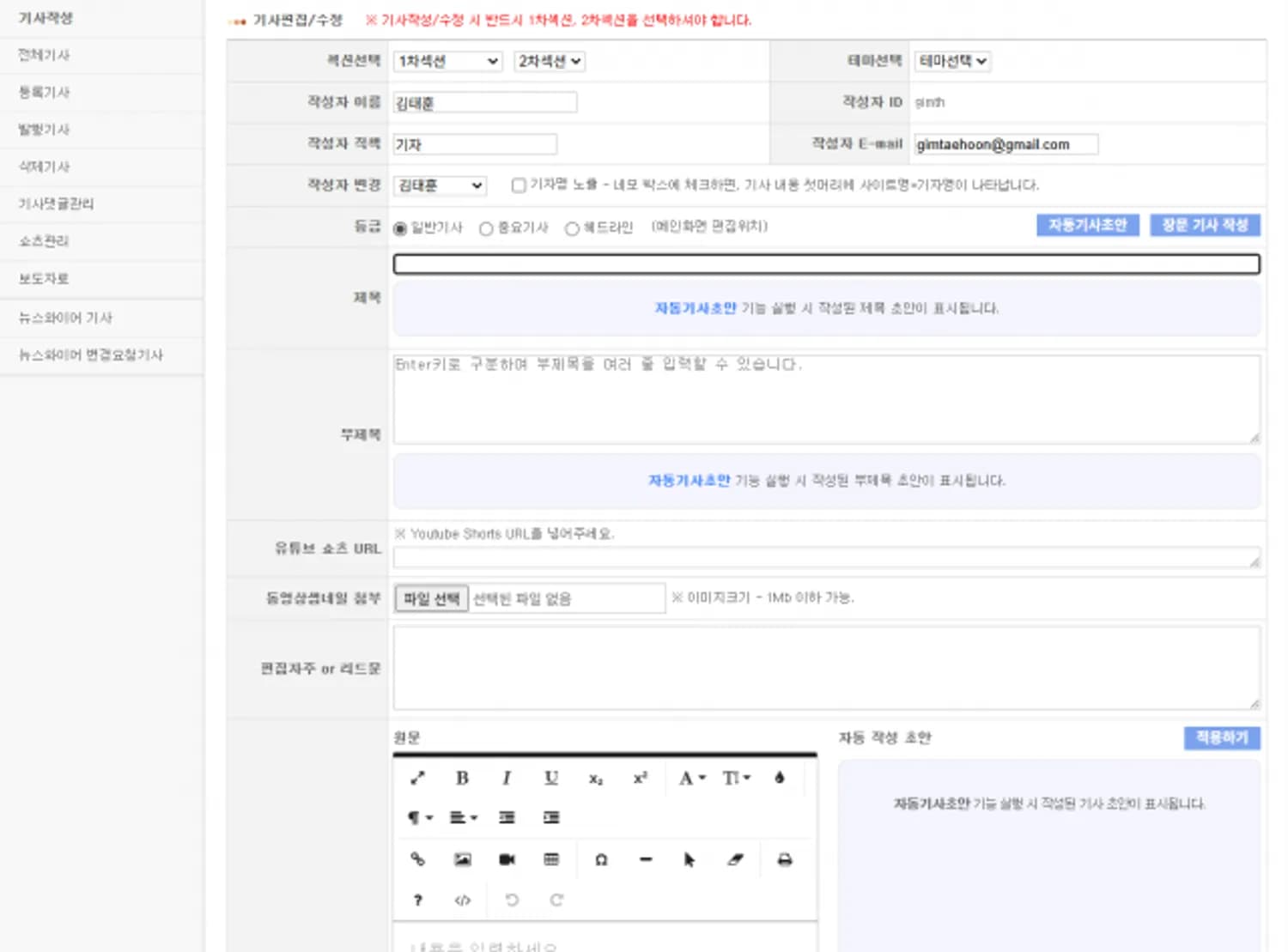This screenshot has width=1288, height=952.
Task: Enable the 기자명 노출 checkbox
Action: pos(519,185)
